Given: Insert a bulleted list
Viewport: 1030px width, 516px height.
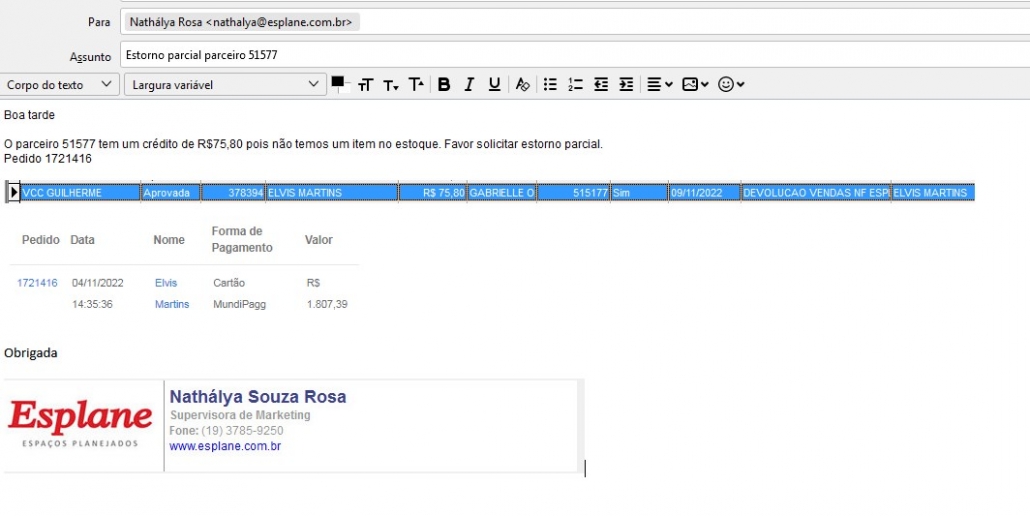Looking at the screenshot, I should [x=550, y=85].
